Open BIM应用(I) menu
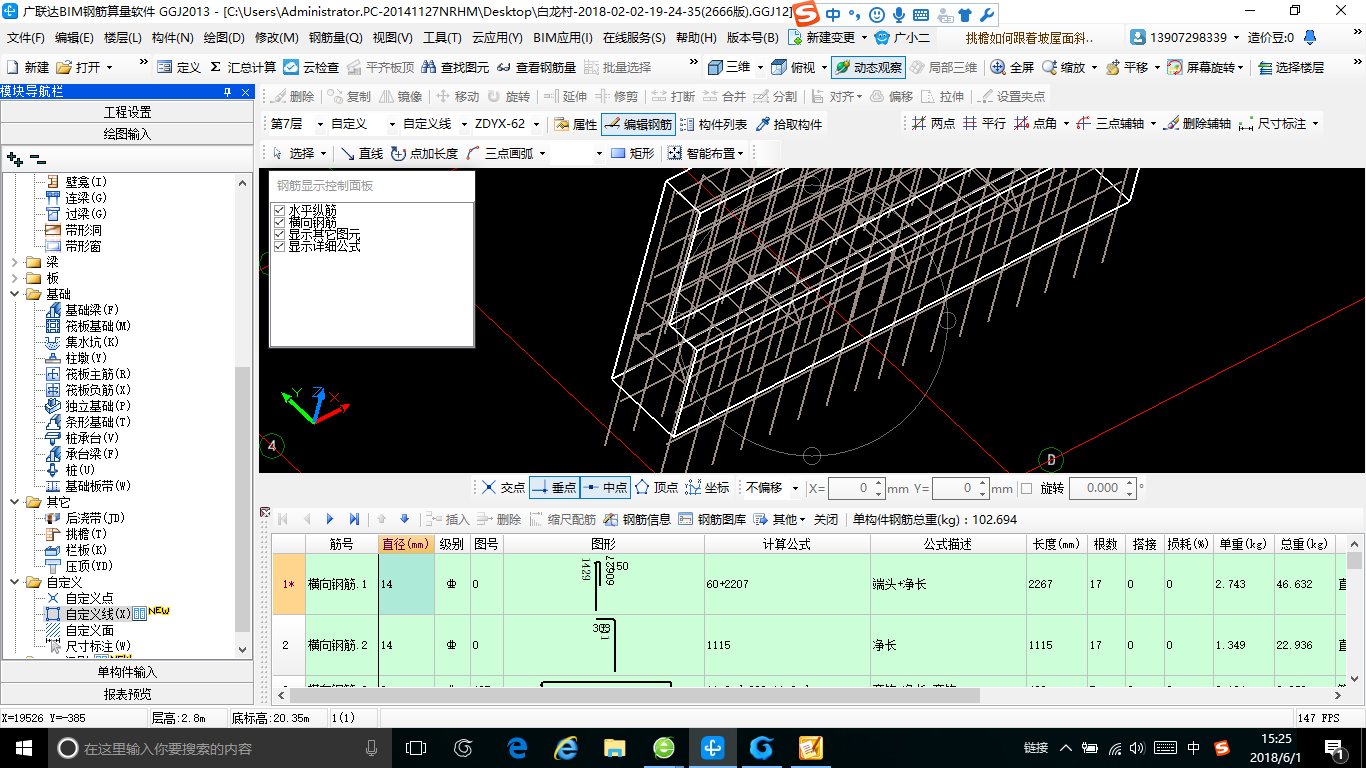 563,38
